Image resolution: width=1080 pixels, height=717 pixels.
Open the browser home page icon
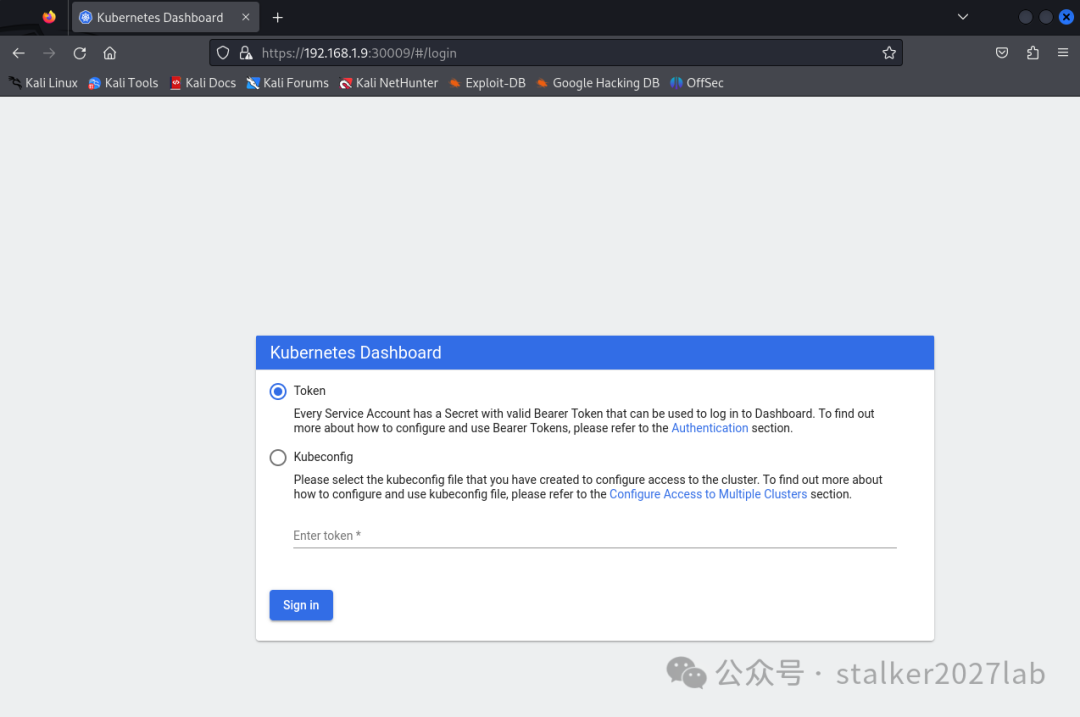[x=110, y=53]
